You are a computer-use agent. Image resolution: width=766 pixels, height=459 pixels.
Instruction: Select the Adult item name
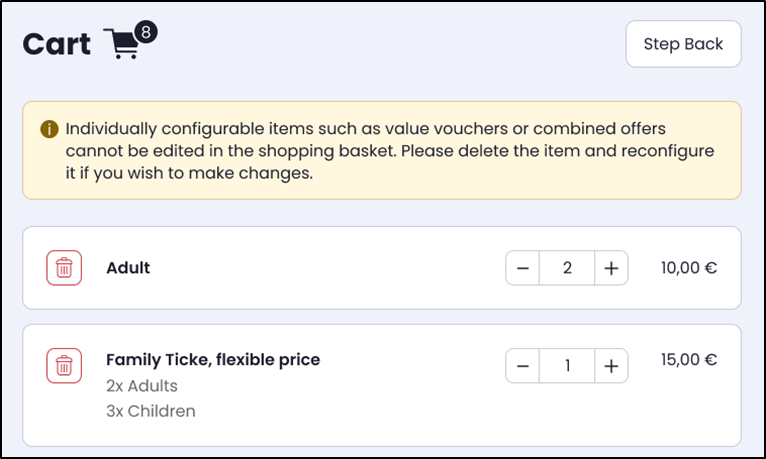128,268
